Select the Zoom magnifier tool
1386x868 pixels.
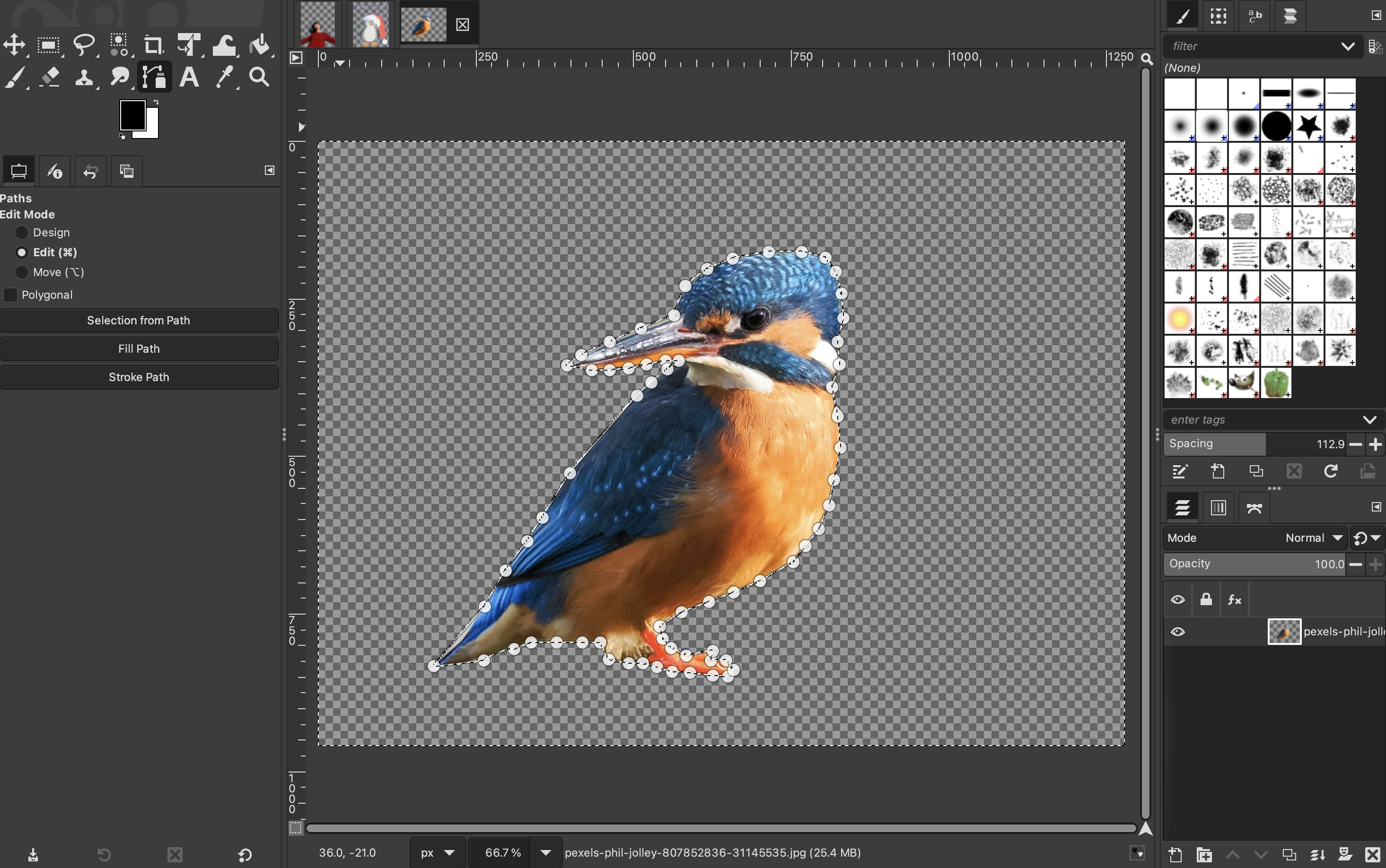tap(259, 77)
